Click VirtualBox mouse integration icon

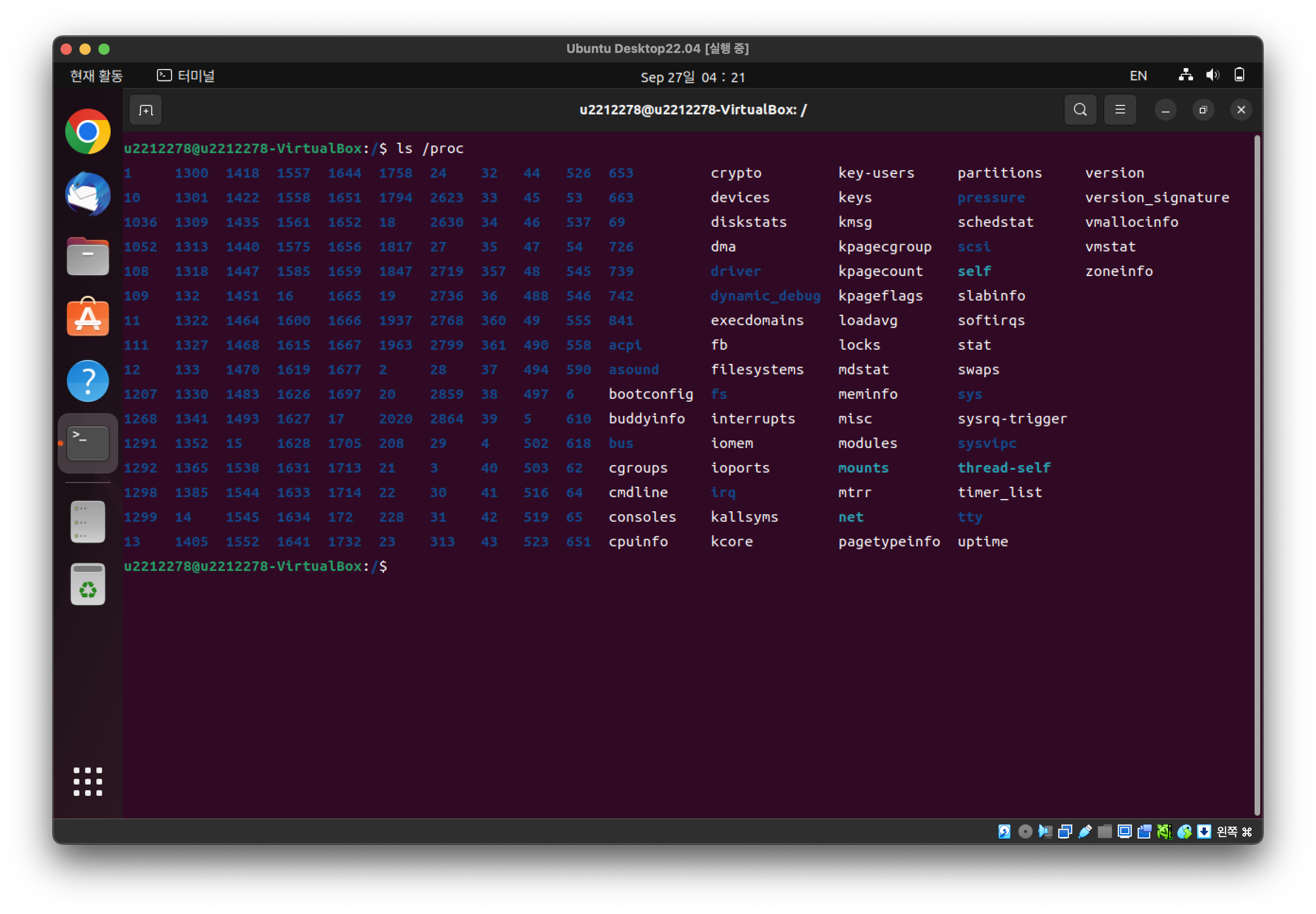[x=1184, y=832]
